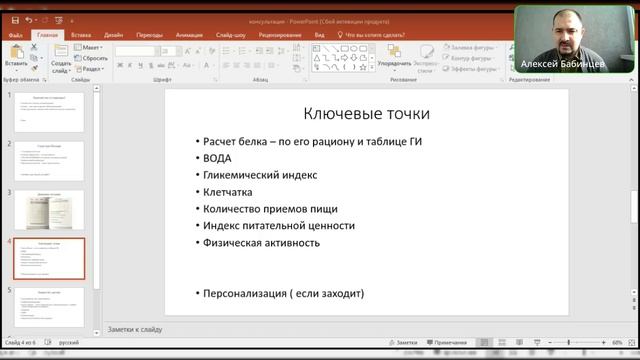Image resolution: width=640 pixels, height=360 pixels.
Task: Toggle bold (Ж) formatting
Action: [x=120, y=65]
